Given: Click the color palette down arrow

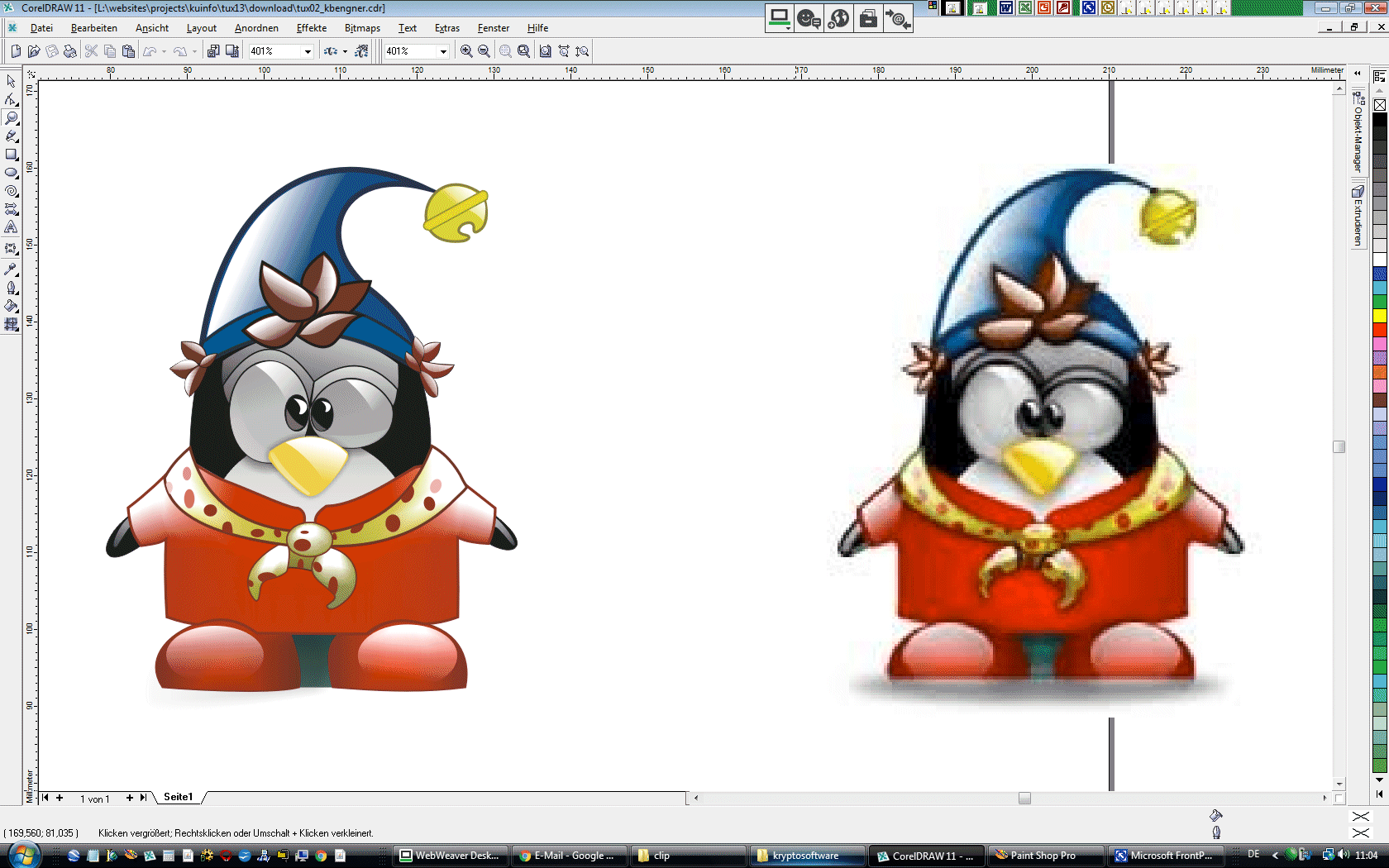Looking at the screenshot, I should (x=1379, y=780).
